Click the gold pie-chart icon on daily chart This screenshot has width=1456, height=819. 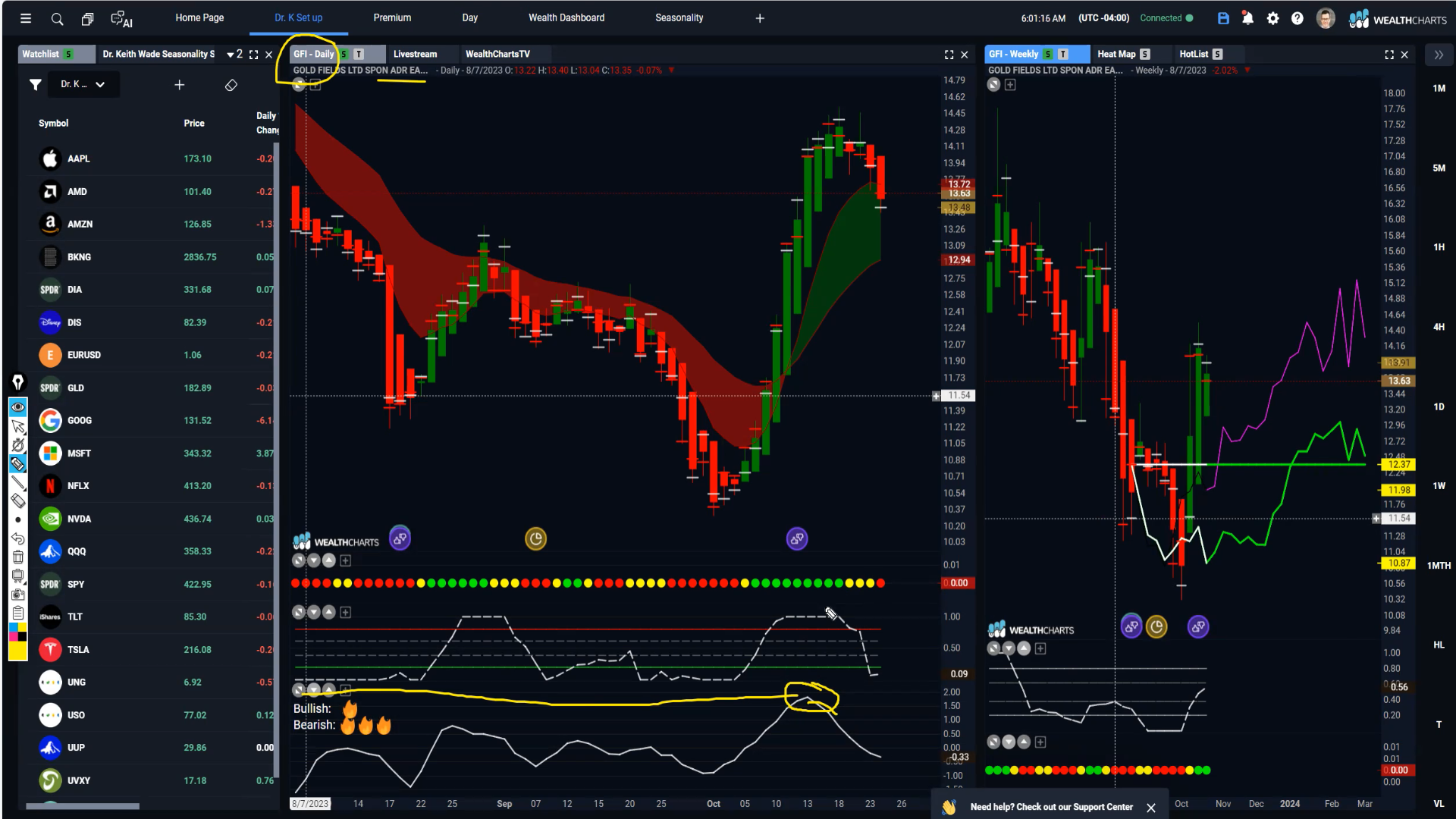click(536, 539)
